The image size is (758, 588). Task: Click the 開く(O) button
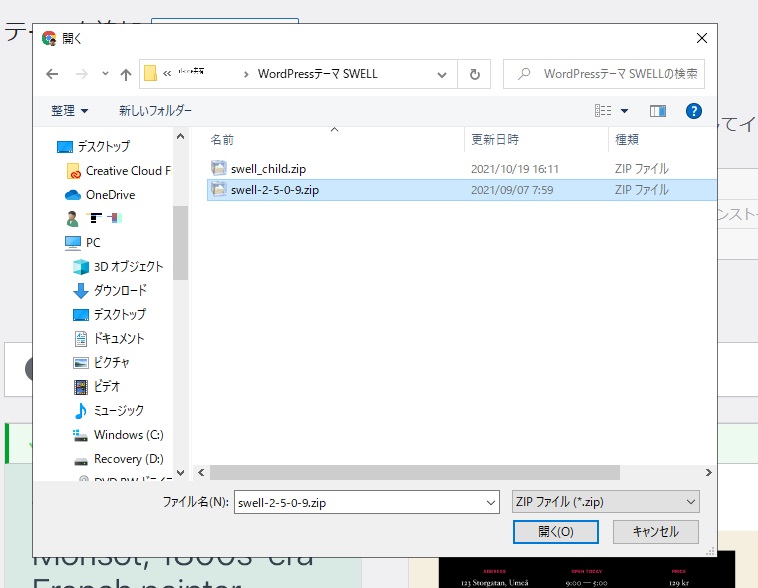click(x=555, y=532)
